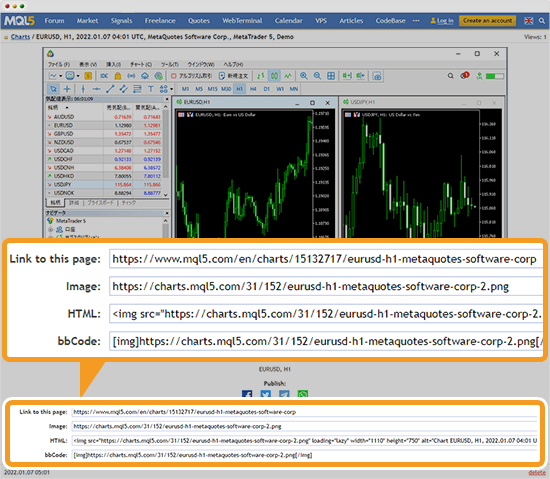Screen dimensions: 550x479
Task: Open the shapes objects dropdown arrow
Action: [x=172, y=89]
